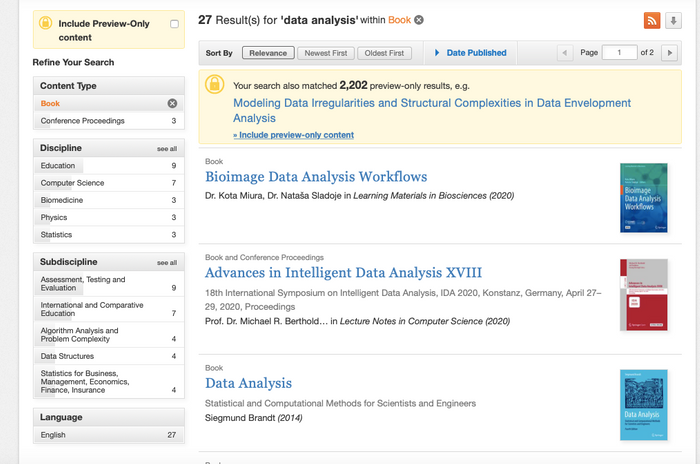Filter by English language
Image resolution: width=700 pixels, height=464 pixels.
click(x=108, y=435)
